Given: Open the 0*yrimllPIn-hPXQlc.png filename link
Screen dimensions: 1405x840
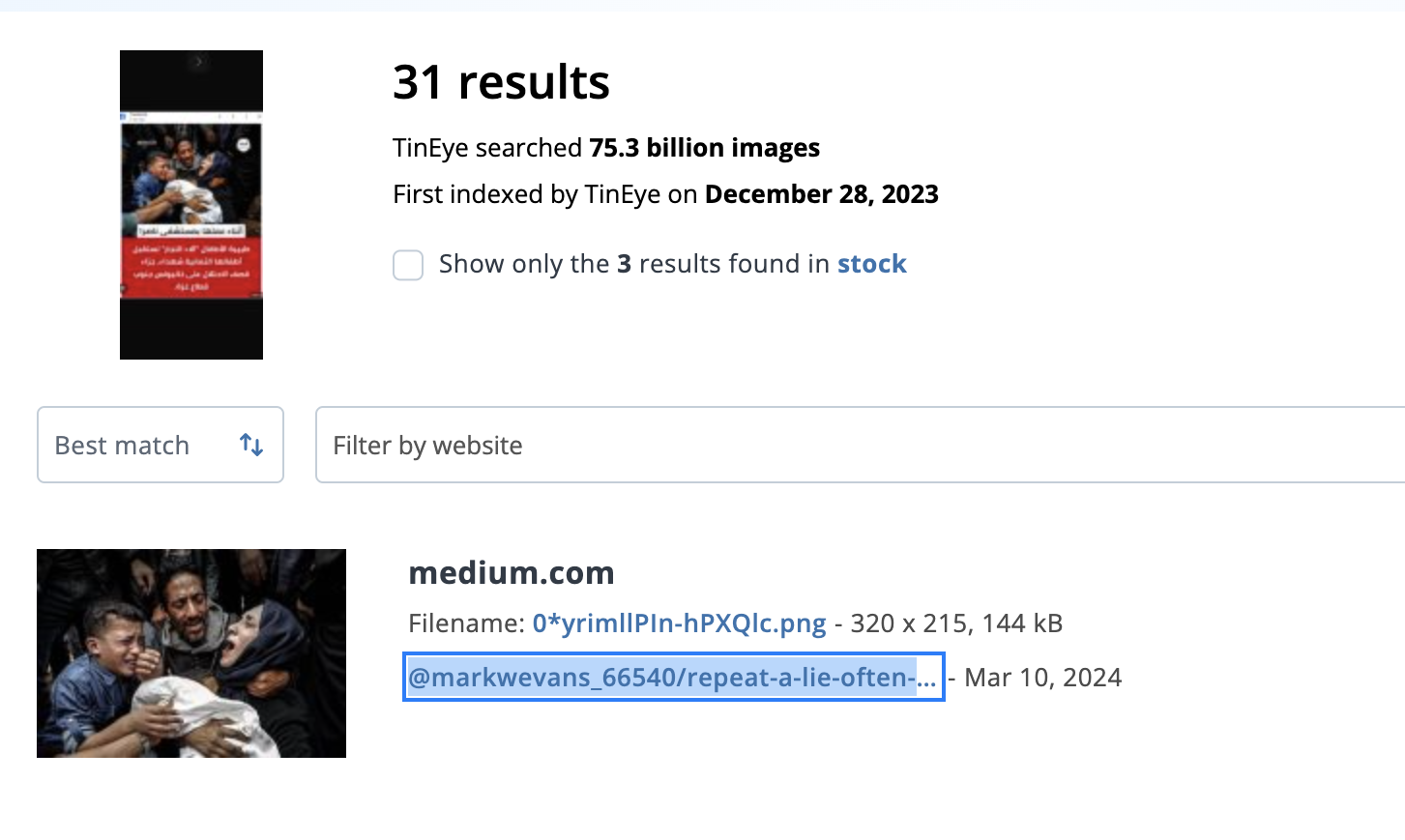Looking at the screenshot, I should point(679,623).
